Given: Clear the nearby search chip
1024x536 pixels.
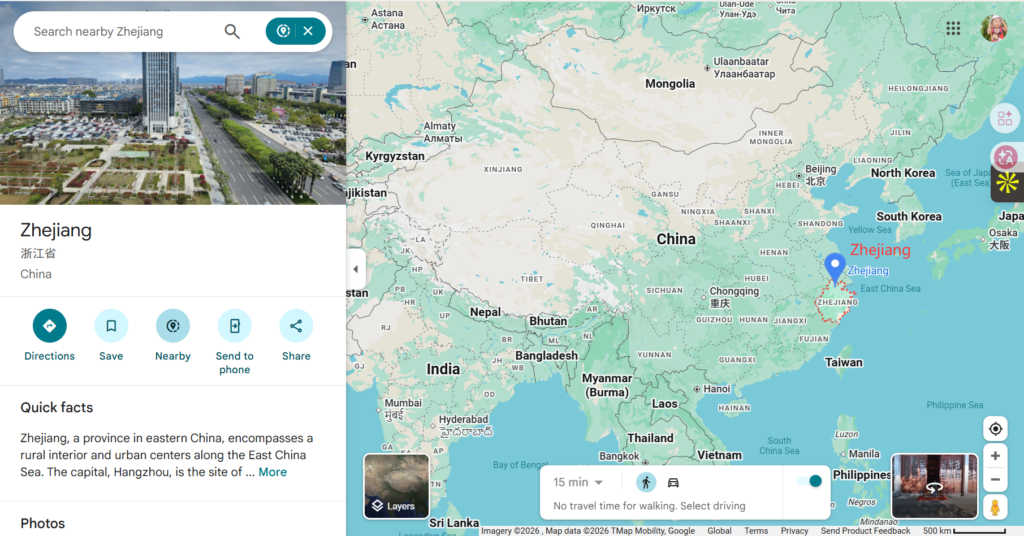Looking at the screenshot, I should click(x=308, y=32).
